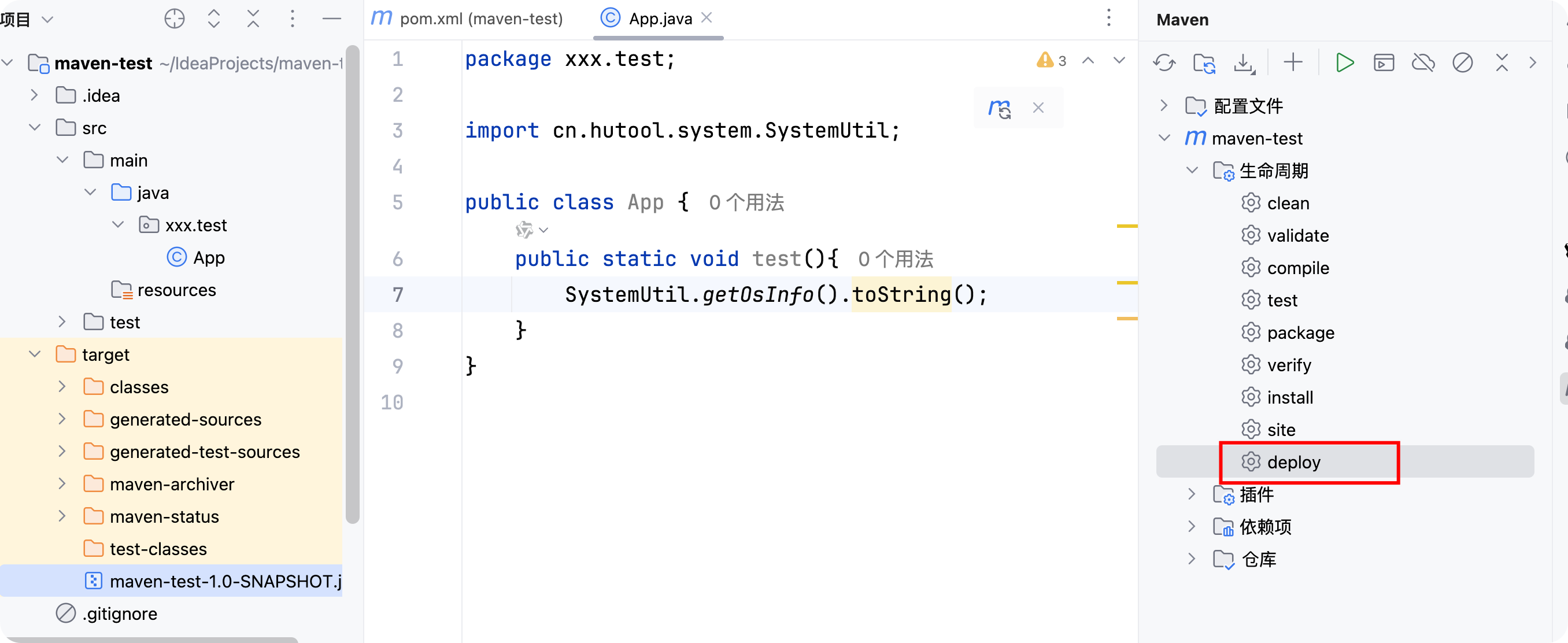The width and height of the screenshot is (1568, 643).
Task: Select the .gitignore file
Action: [106, 613]
